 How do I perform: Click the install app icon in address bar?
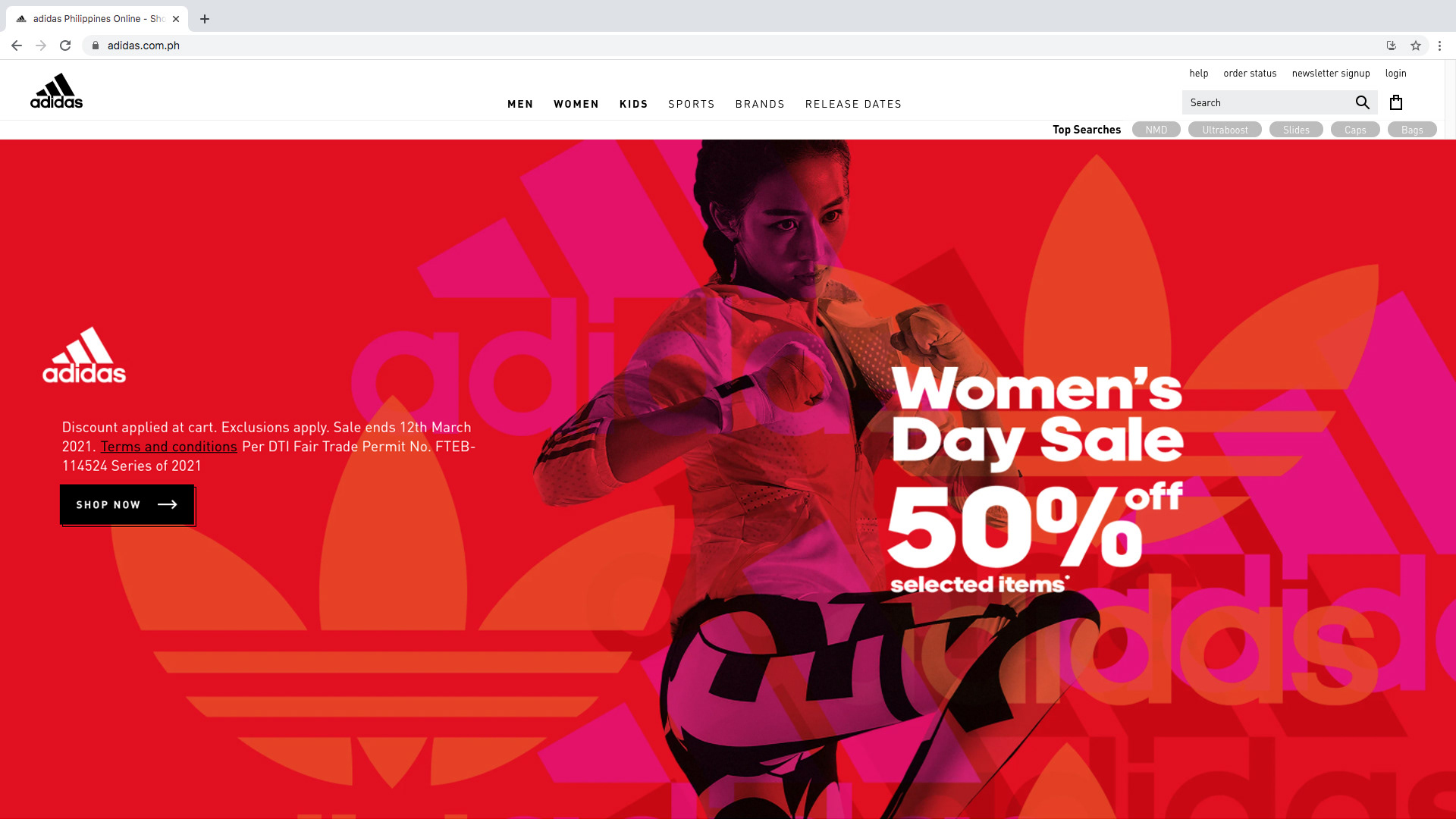[1392, 45]
